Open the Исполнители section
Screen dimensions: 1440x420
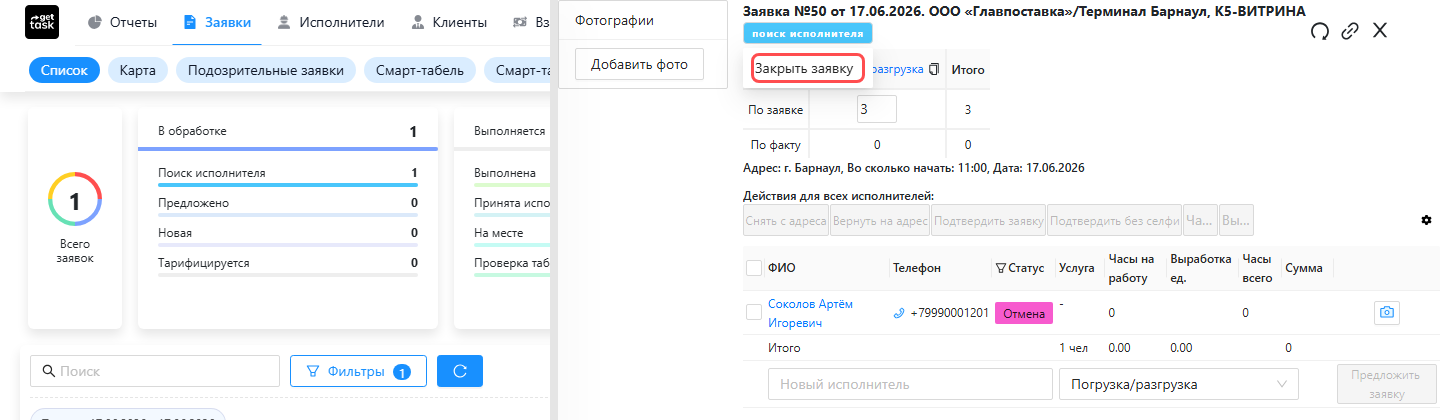(x=331, y=22)
